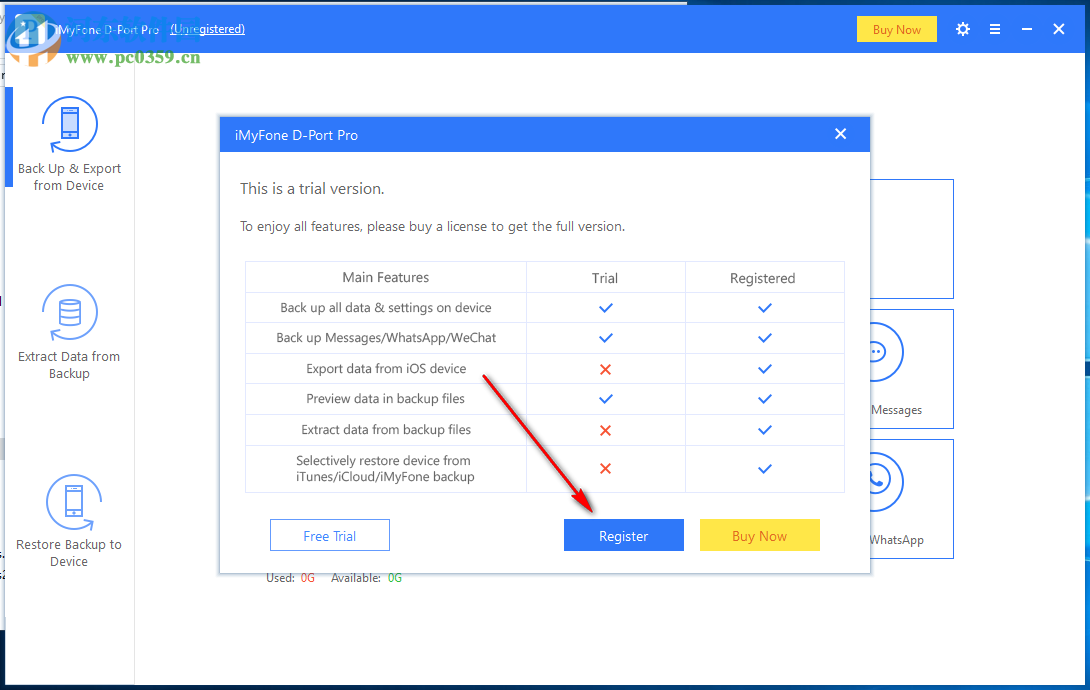Click 'Back up Messages/WhatsApp/WeChat' row text
This screenshot has width=1090, height=690.
coord(386,338)
